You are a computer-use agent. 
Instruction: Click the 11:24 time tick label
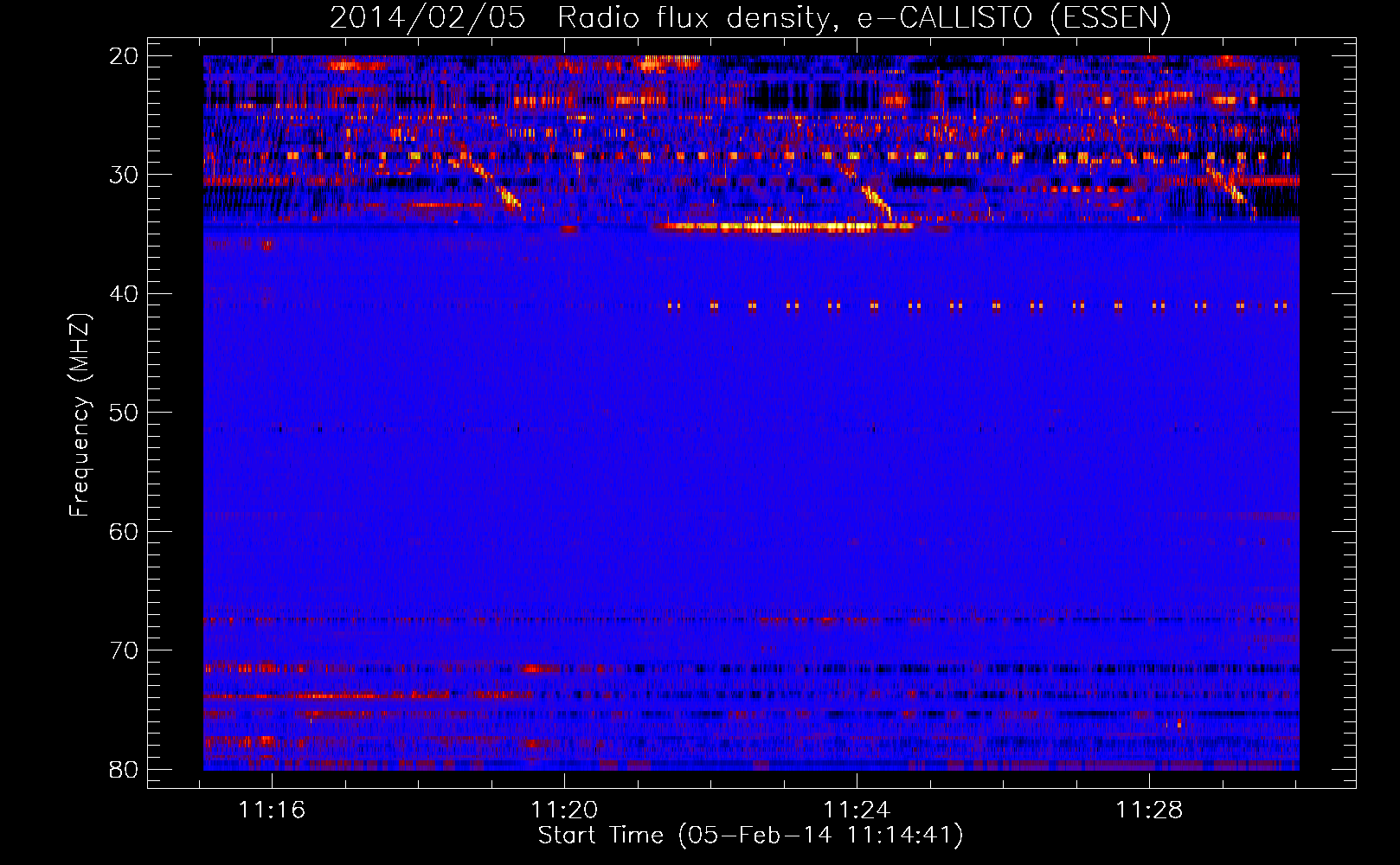pos(857,810)
